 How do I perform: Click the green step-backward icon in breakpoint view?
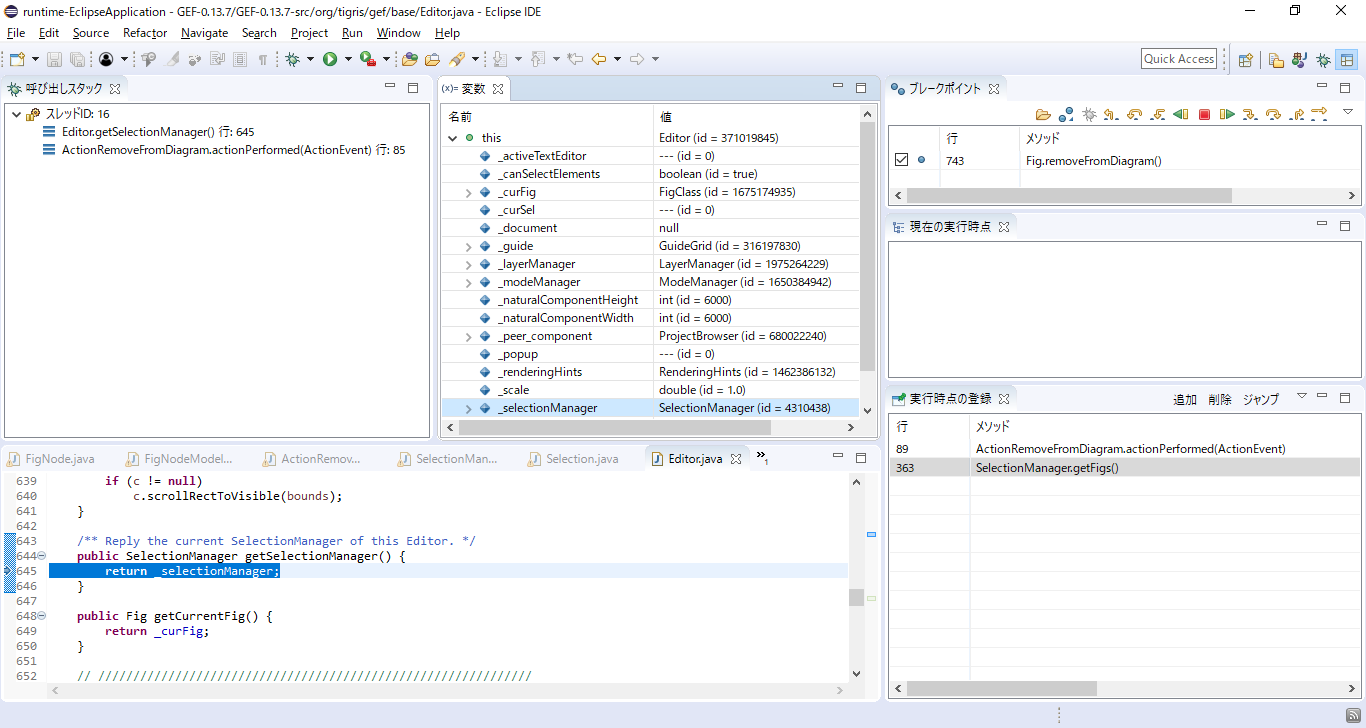tap(1181, 114)
